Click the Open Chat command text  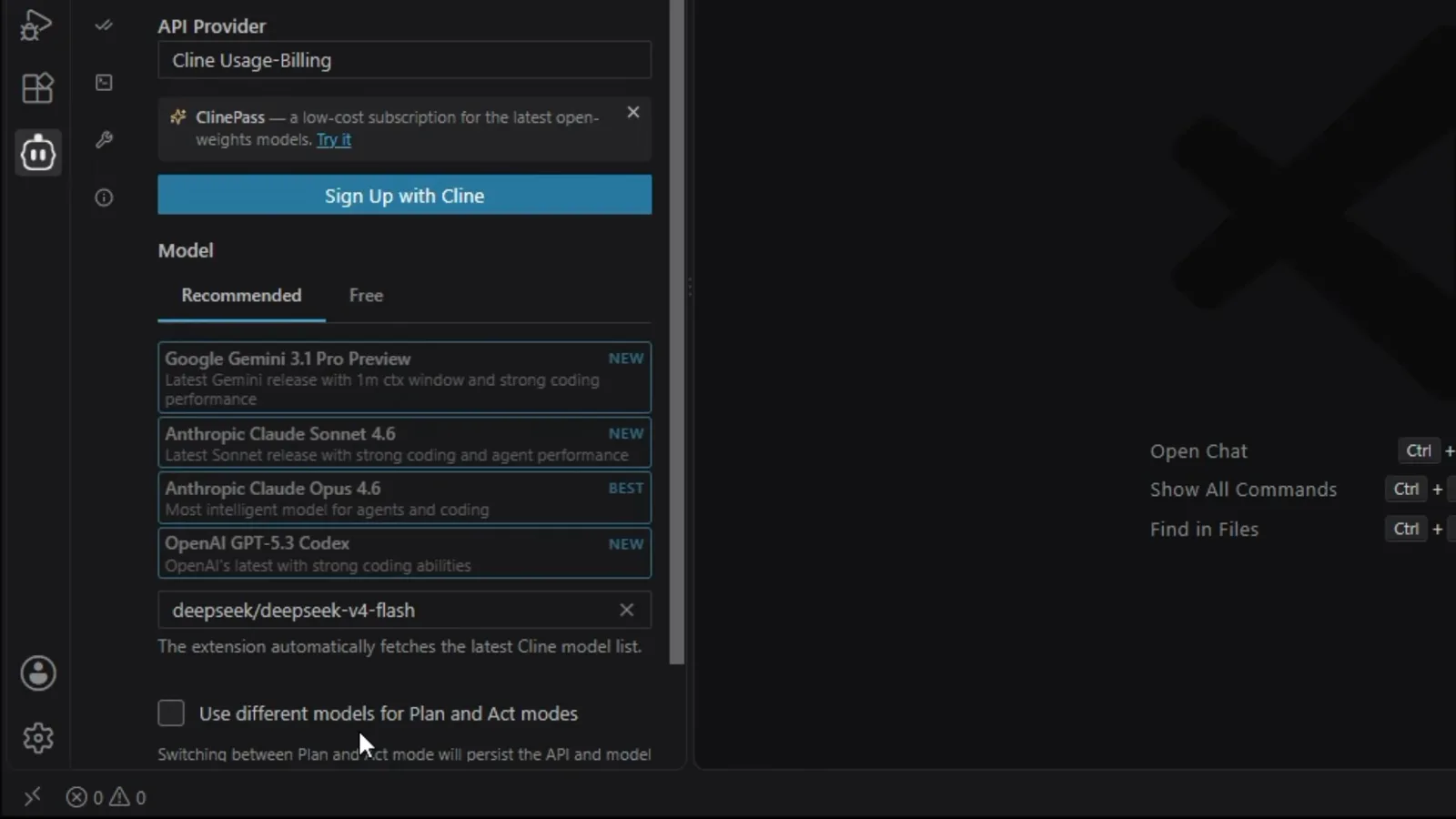pos(1198,451)
